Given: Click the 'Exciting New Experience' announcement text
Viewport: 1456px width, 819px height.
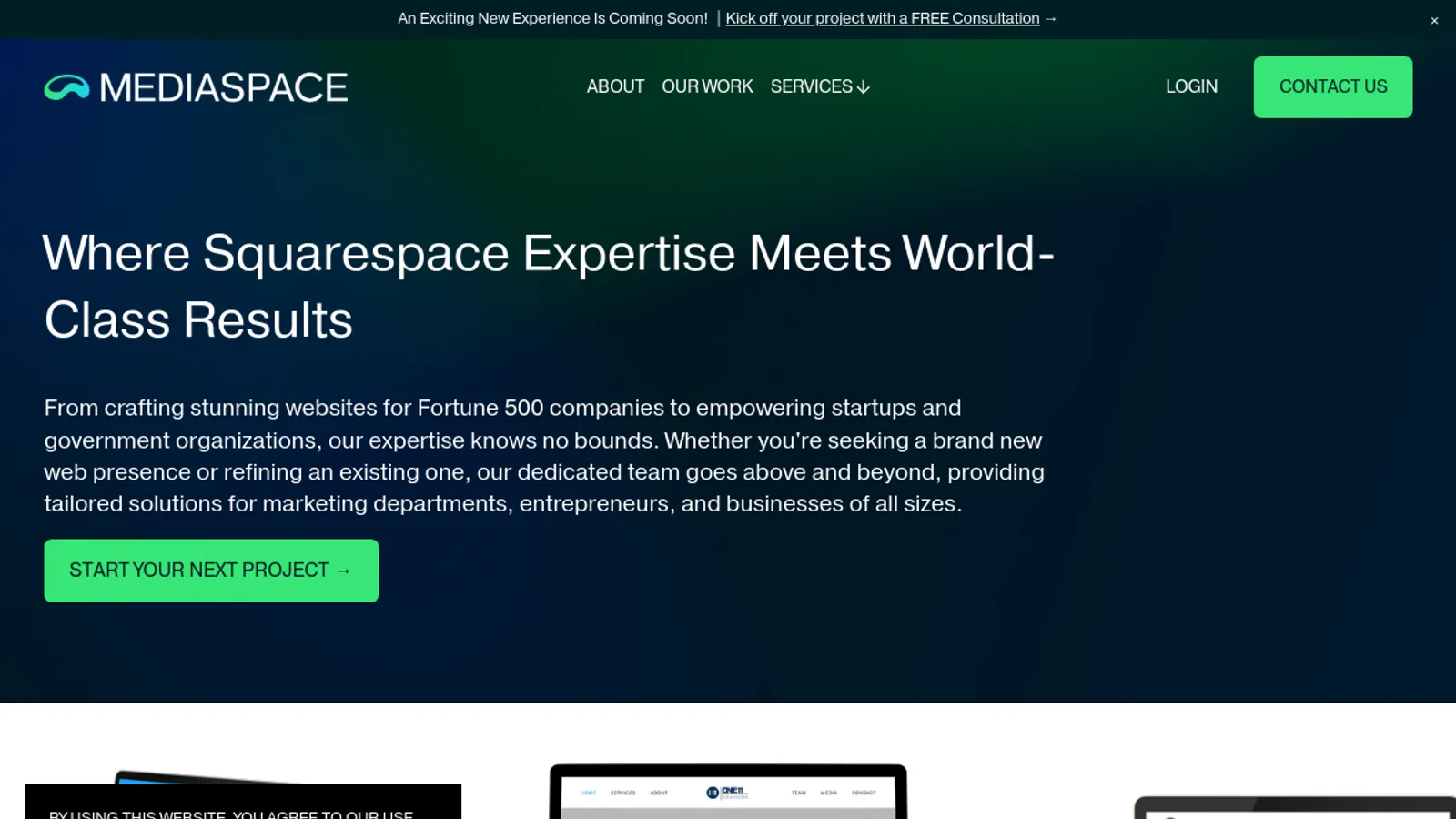Looking at the screenshot, I should (x=552, y=18).
